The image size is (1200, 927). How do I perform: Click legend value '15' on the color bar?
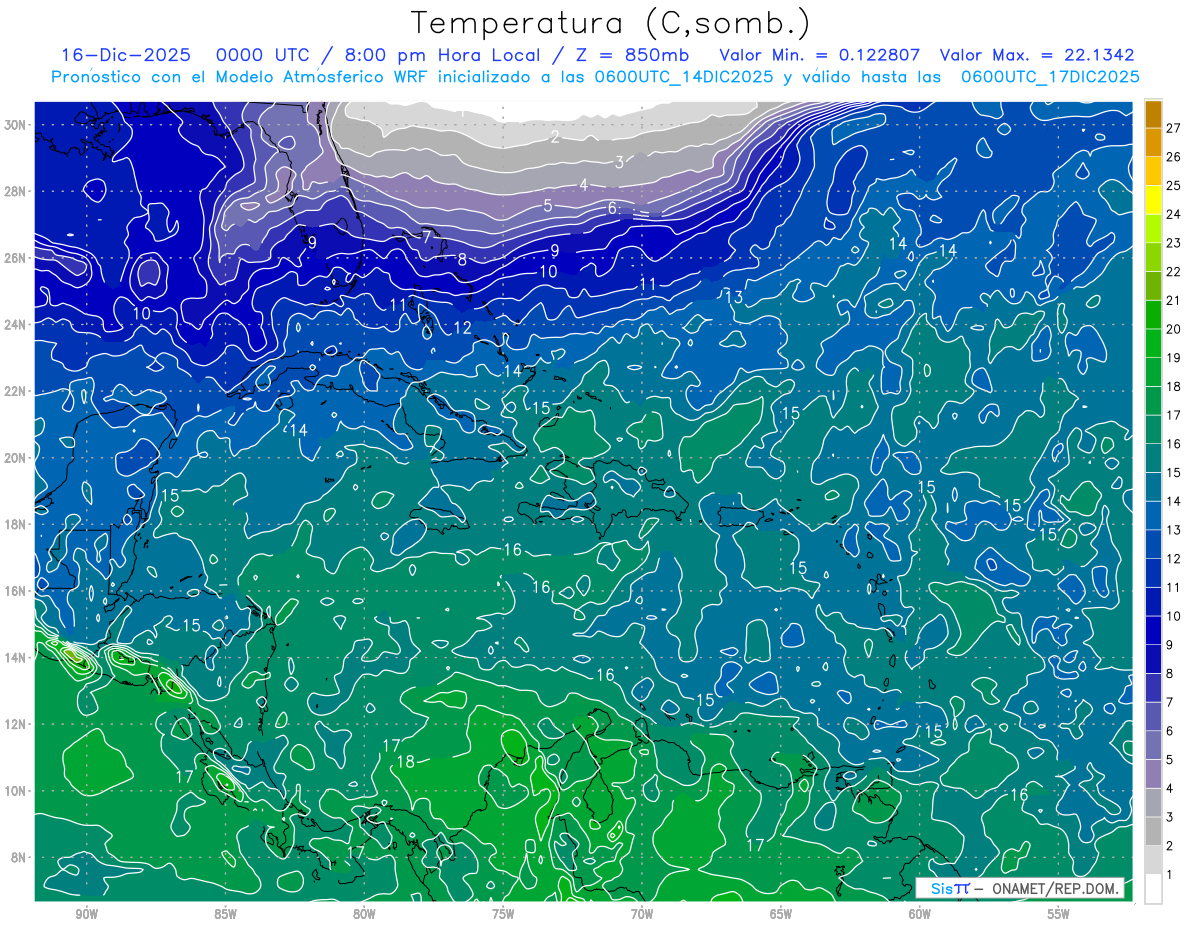point(1174,472)
